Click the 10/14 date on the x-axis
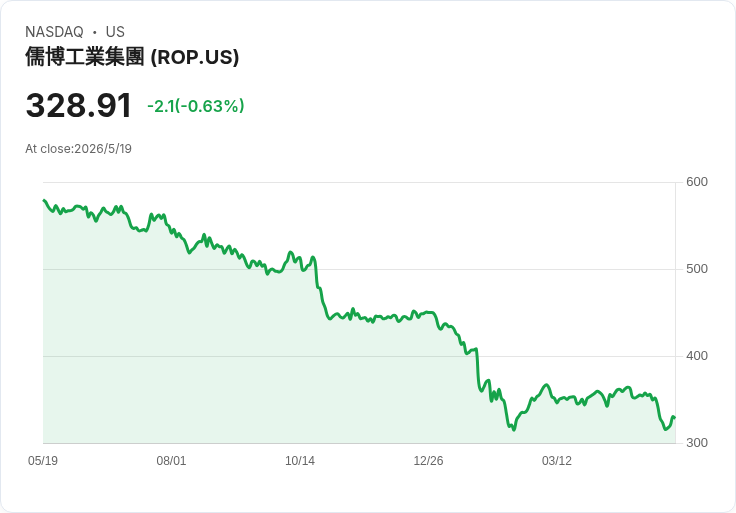 [x=300, y=461]
